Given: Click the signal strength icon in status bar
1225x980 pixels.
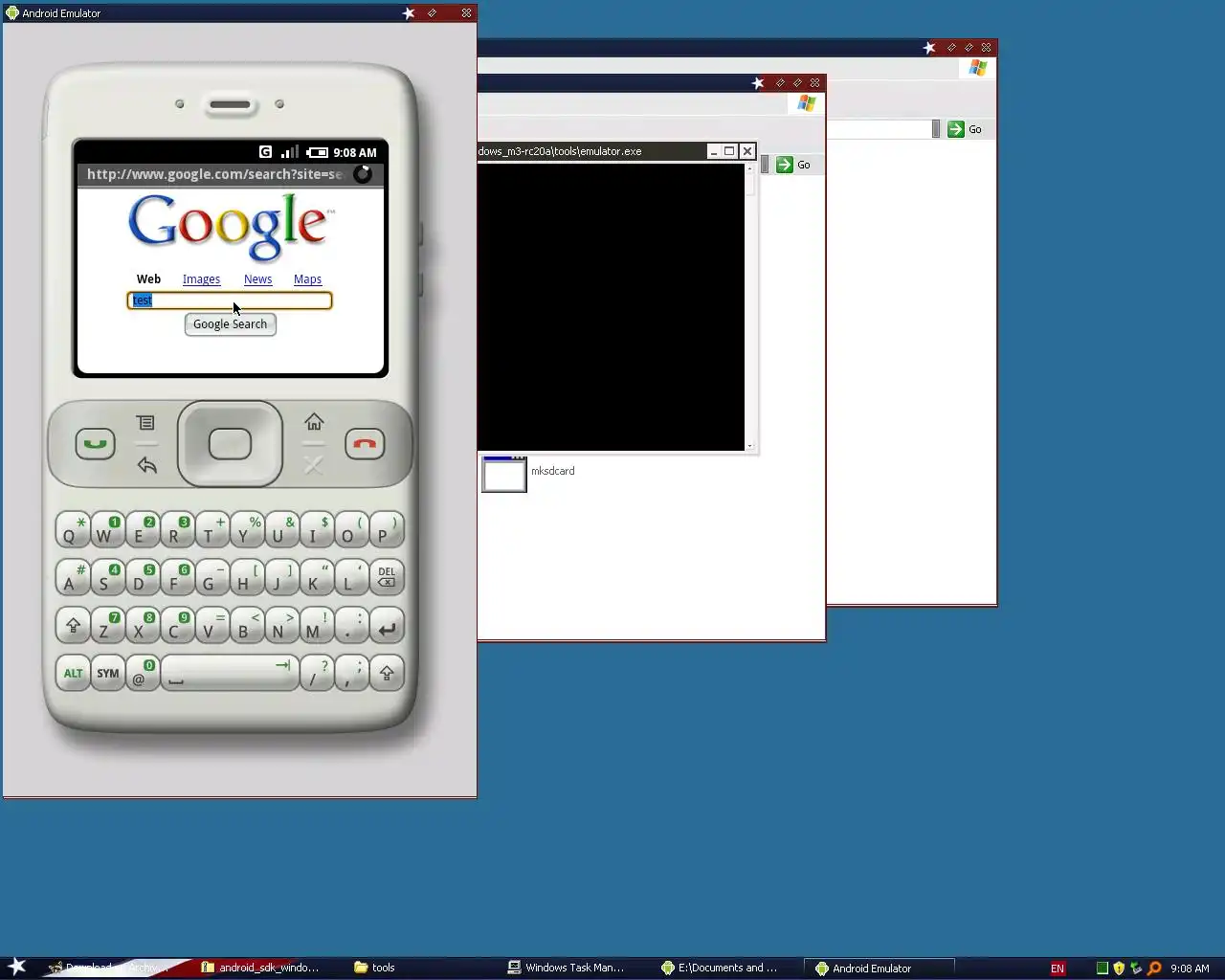Looking at the screenshot, I should pos(289,152).
